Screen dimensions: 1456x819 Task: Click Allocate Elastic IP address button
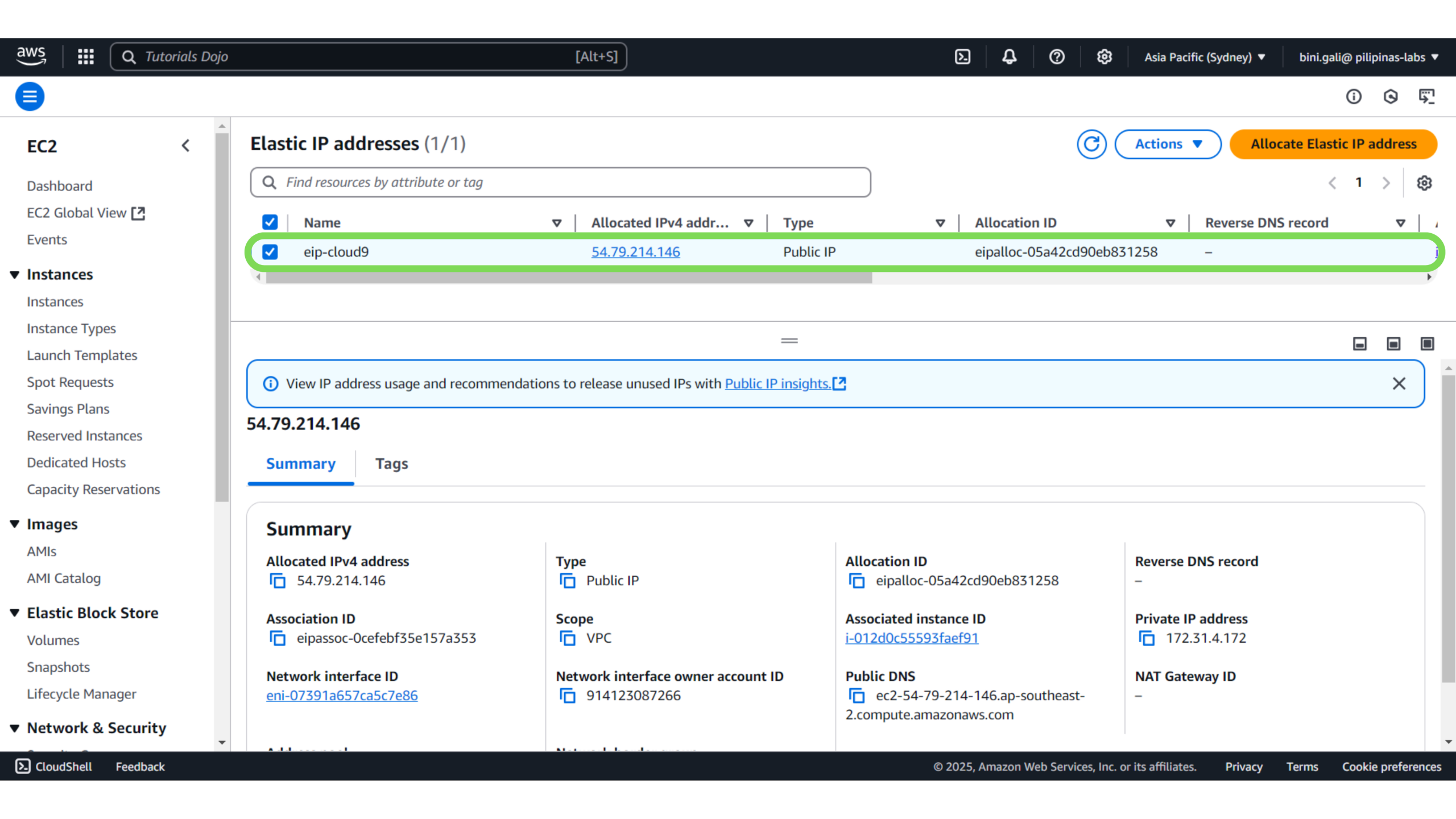click(x=1333, y=144)
